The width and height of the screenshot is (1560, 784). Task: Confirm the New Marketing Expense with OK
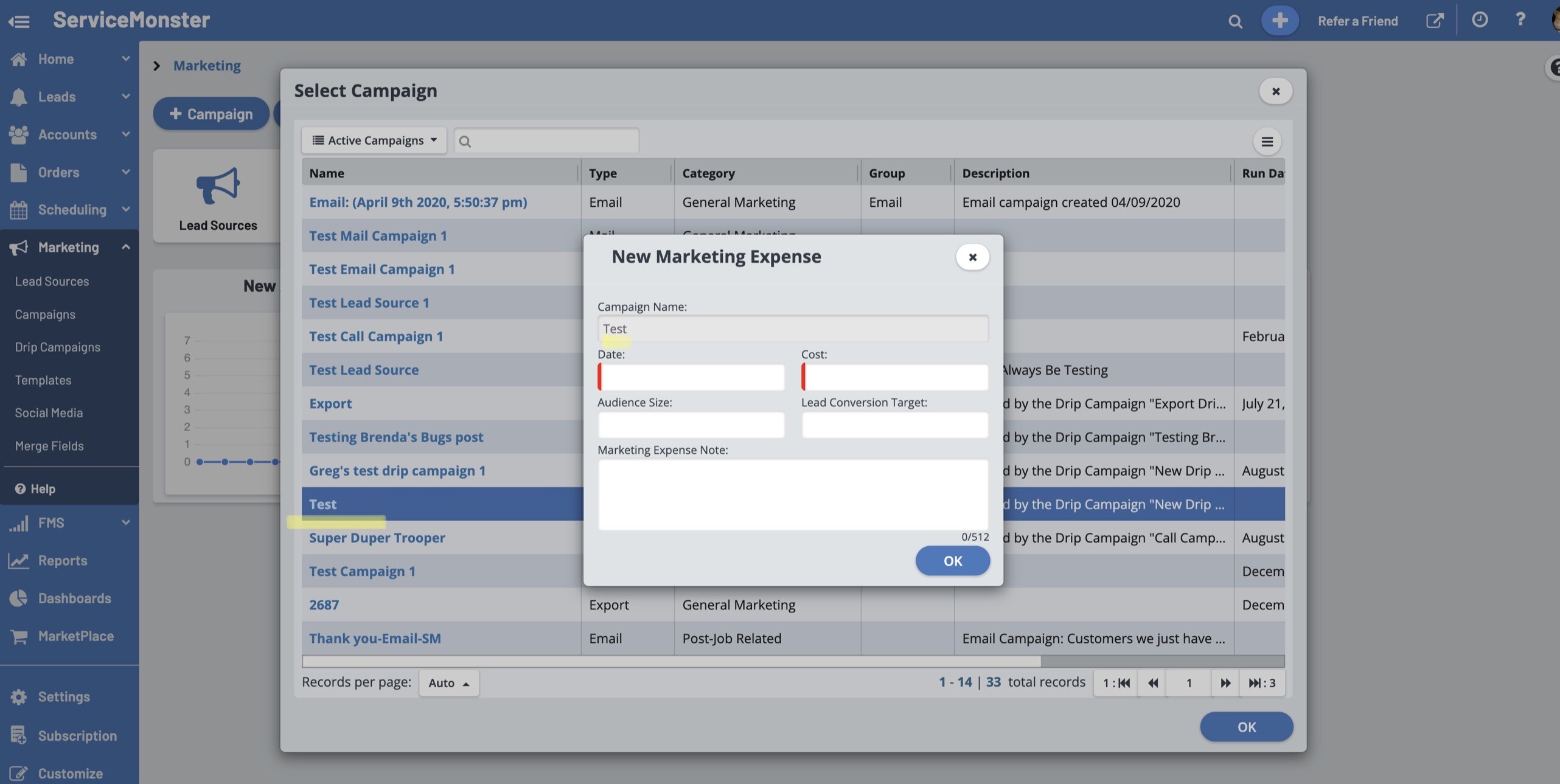(952, 561)
